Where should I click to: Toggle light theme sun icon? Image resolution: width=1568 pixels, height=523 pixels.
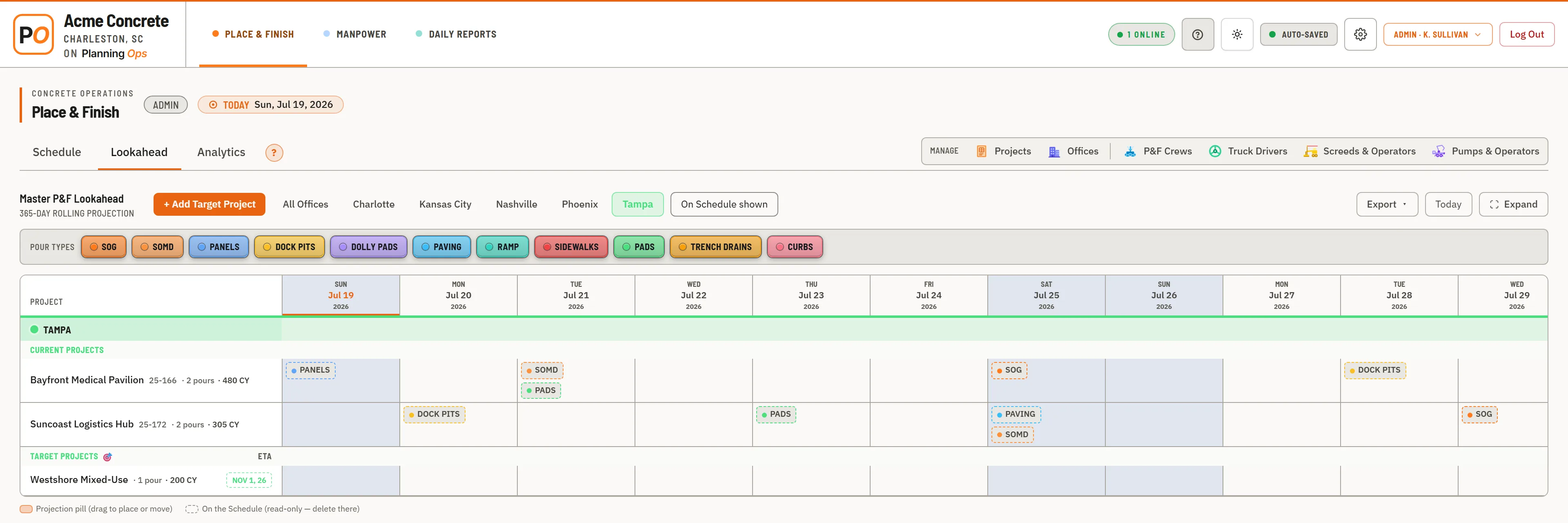tap(1237, 35)
